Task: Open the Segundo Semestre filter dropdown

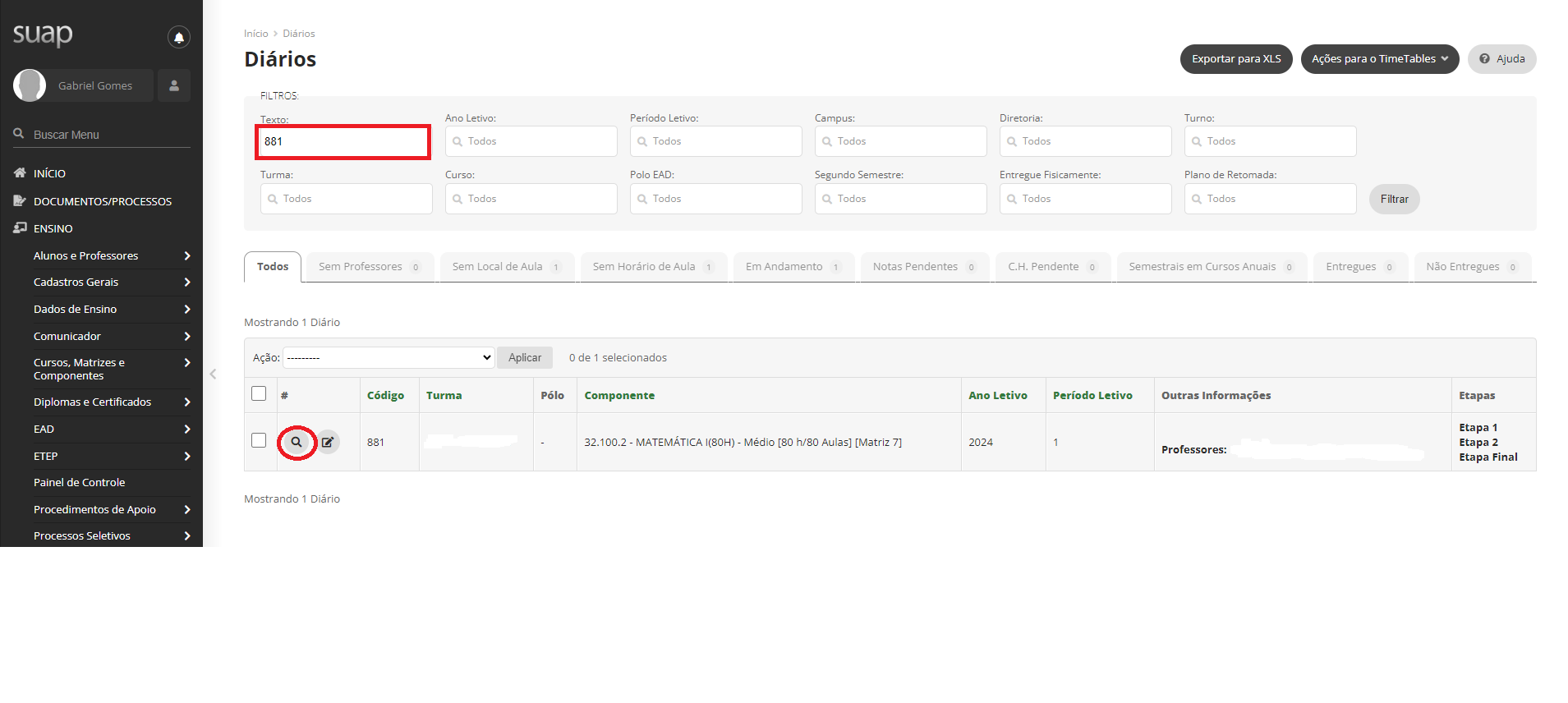Action: point(901,199)
